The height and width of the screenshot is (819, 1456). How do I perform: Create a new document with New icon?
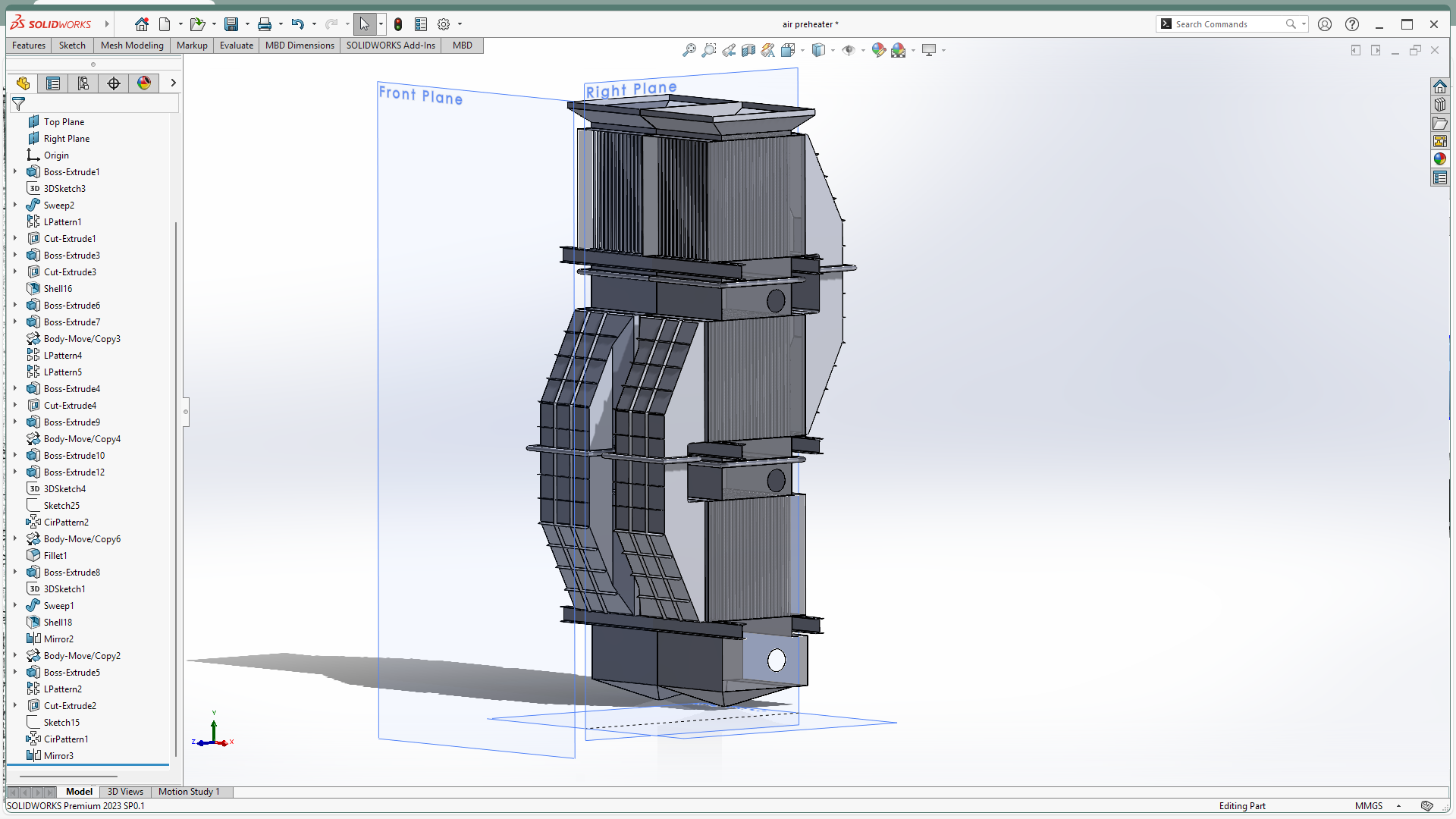165,24
